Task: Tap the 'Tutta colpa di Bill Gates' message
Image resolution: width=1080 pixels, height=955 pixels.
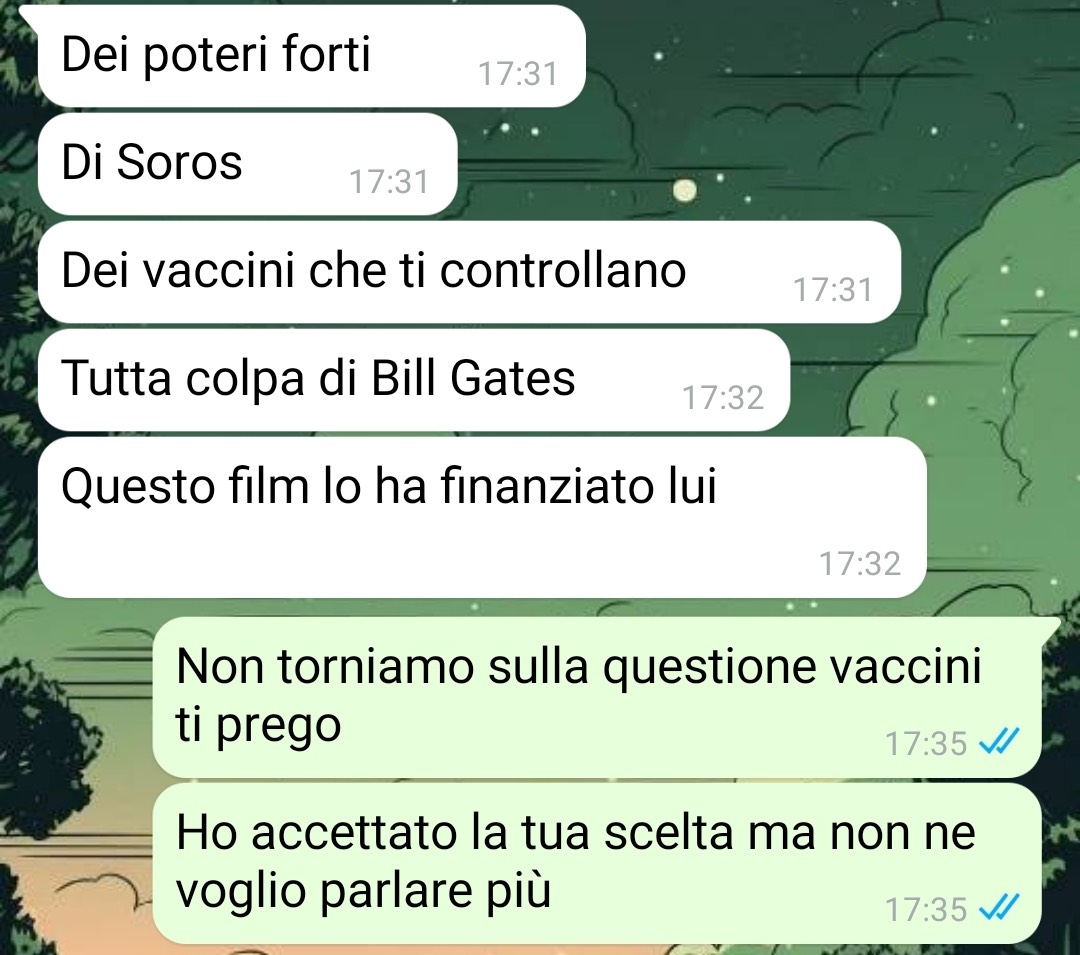Action: point(413,380)
